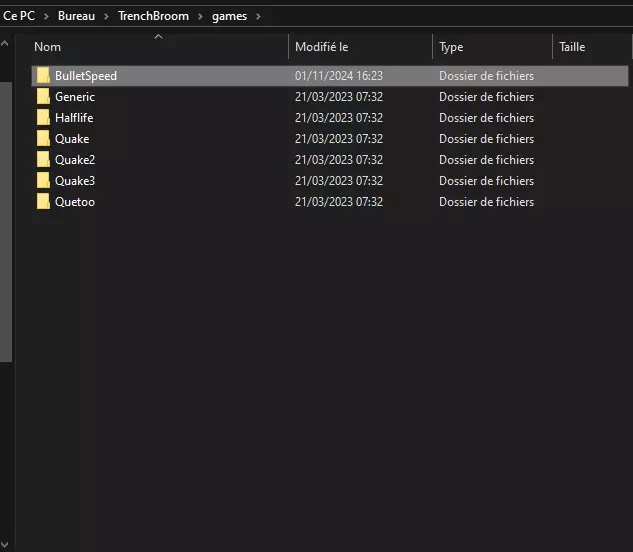This screenshot has width=633, height=552.
Task: Click BulletSpeed's Dossier de fichiers type
Action: [486, 76]
